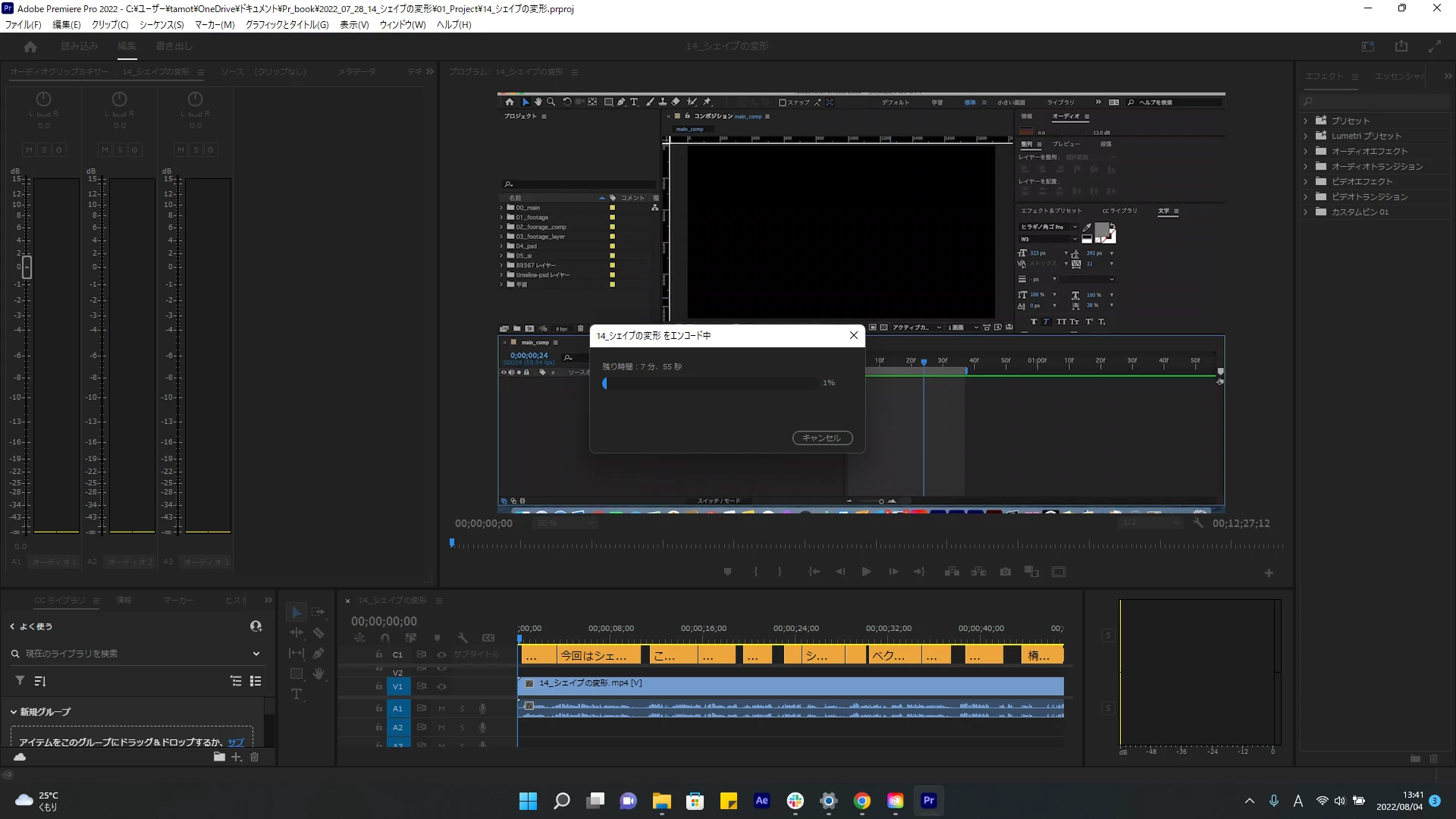Switch to the 書き出し tab
Viewport: 1456px width, 819px height.
click(174, 46)
